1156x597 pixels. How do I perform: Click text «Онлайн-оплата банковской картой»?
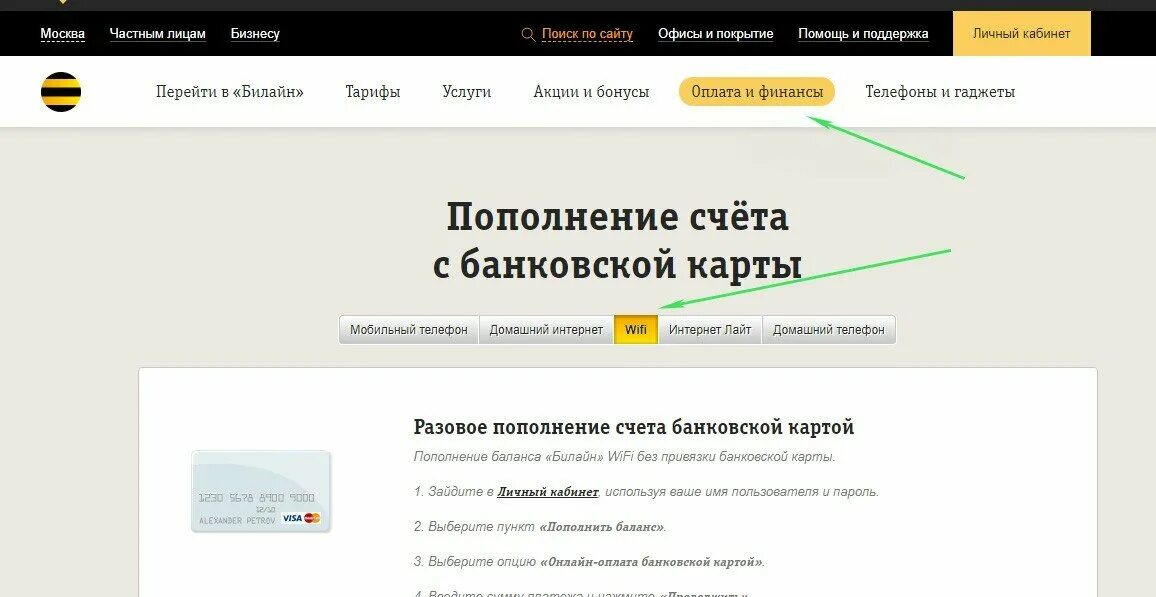tap(651, 562)
